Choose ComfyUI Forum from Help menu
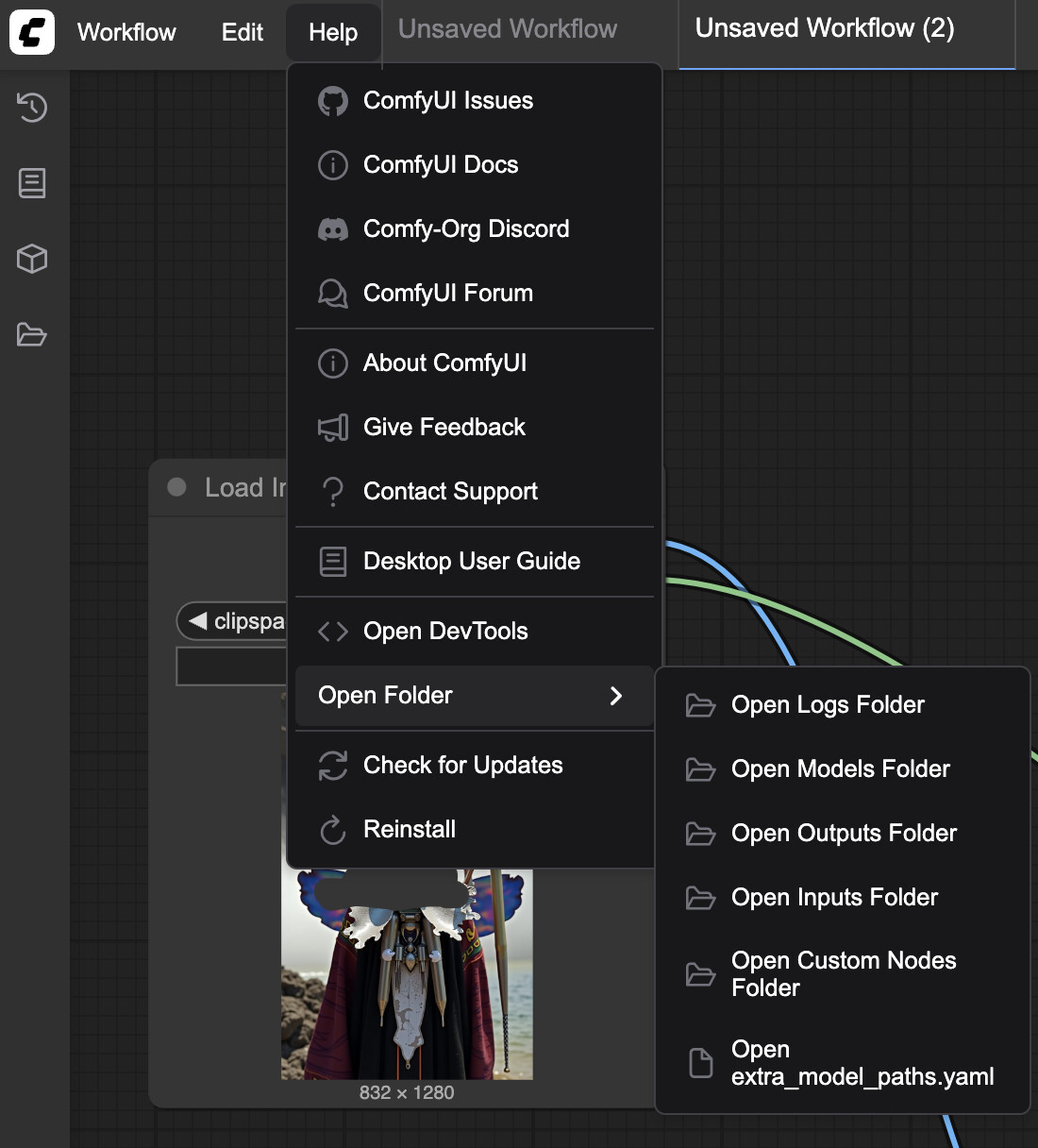The width and height of the screenshot is (1038, 1148). pyautogui.click(x=475, y=294)
